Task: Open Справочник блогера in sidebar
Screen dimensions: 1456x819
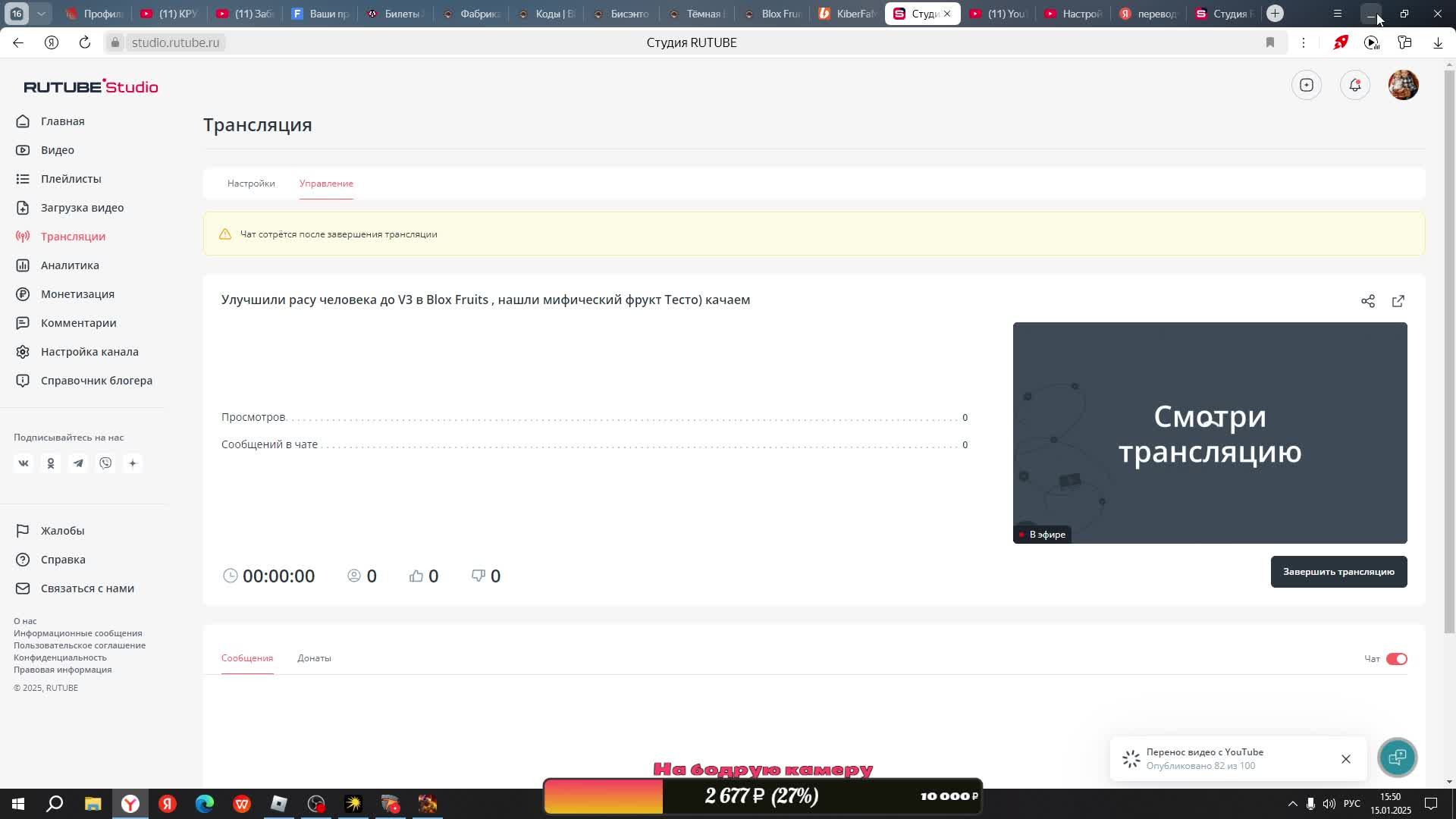Action: [96, 381]
